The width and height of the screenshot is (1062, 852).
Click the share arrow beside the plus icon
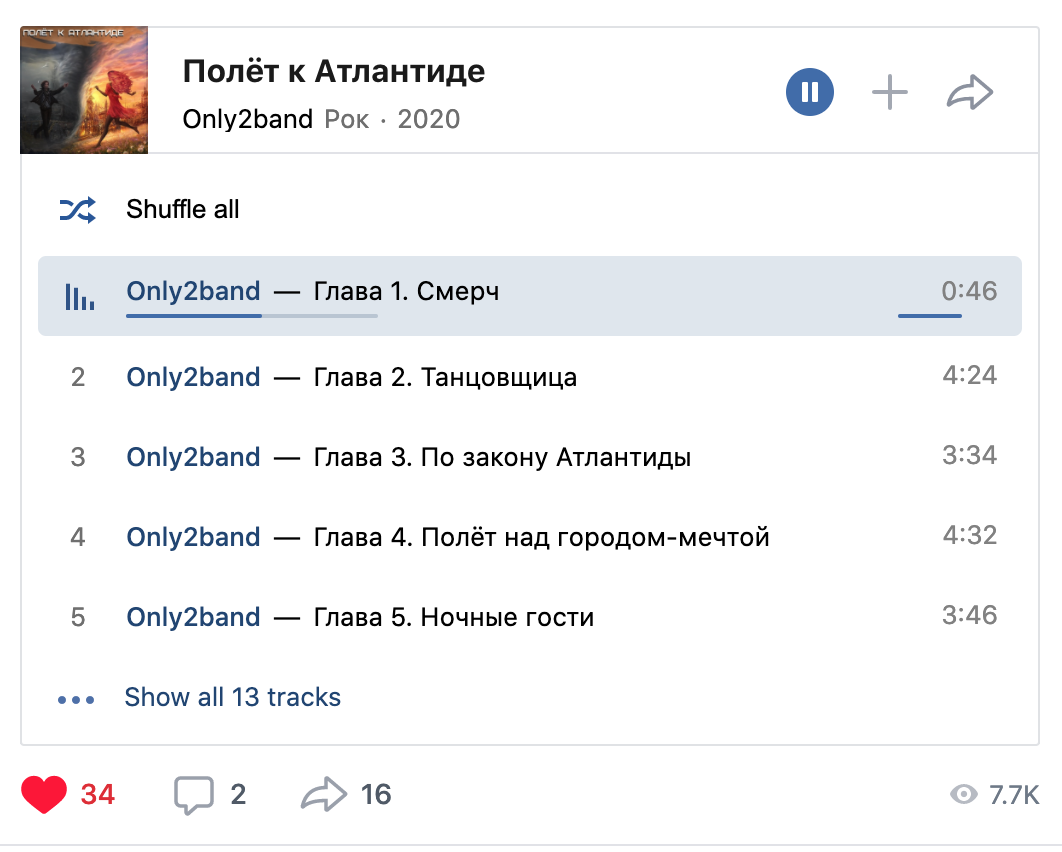(x=969, y=93)
